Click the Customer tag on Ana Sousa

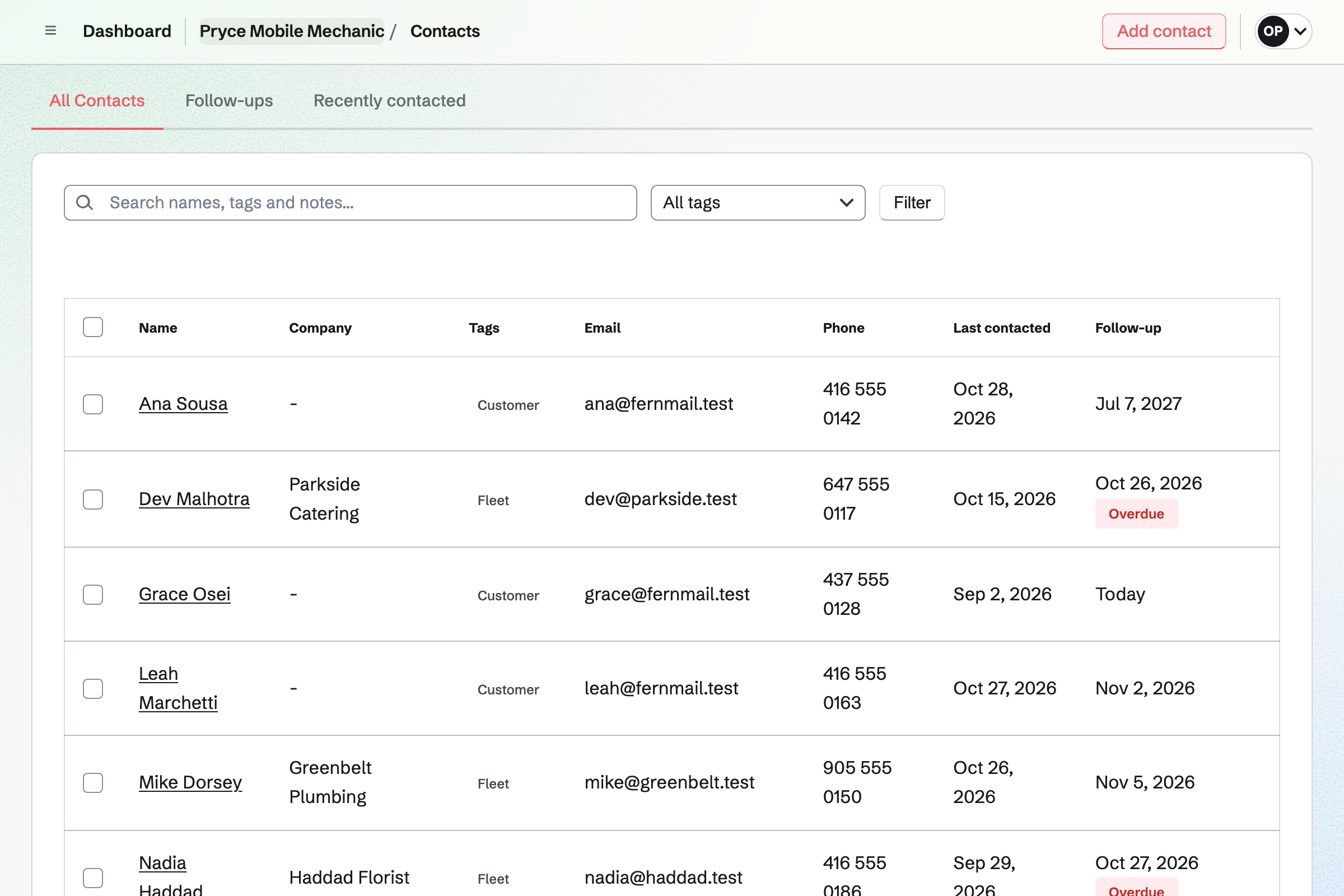coord(508,405)
